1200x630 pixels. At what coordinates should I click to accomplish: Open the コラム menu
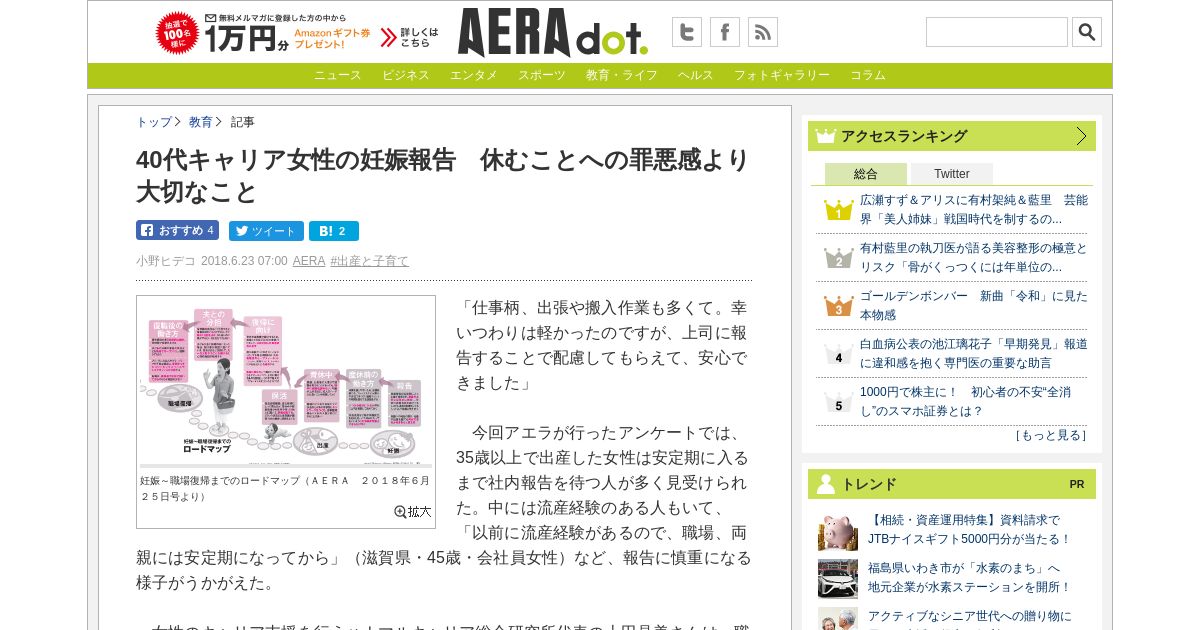868,76
